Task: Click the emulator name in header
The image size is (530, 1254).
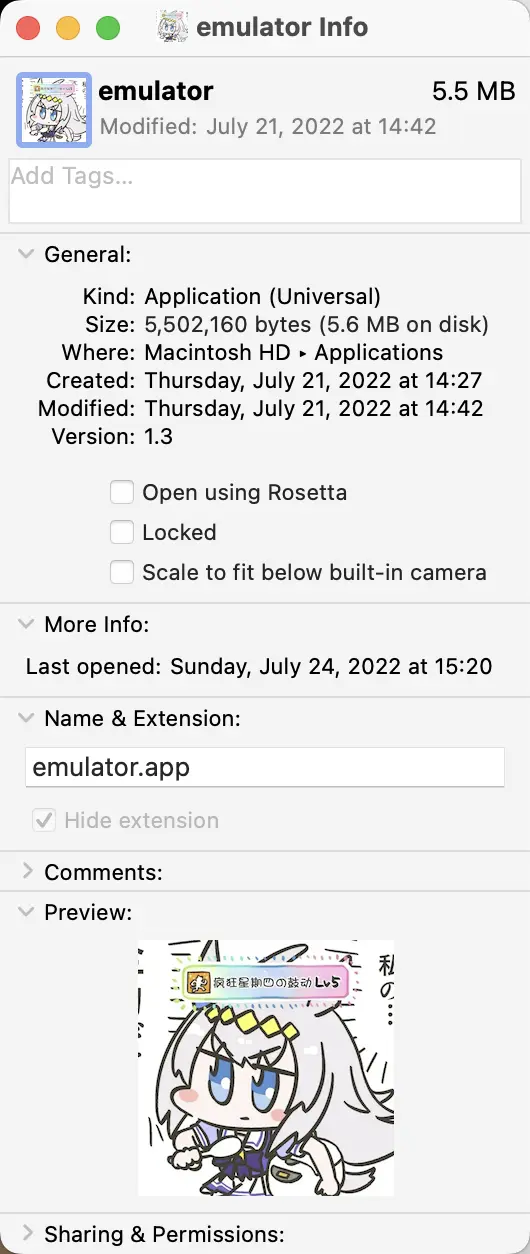Action: coord(156,91)
